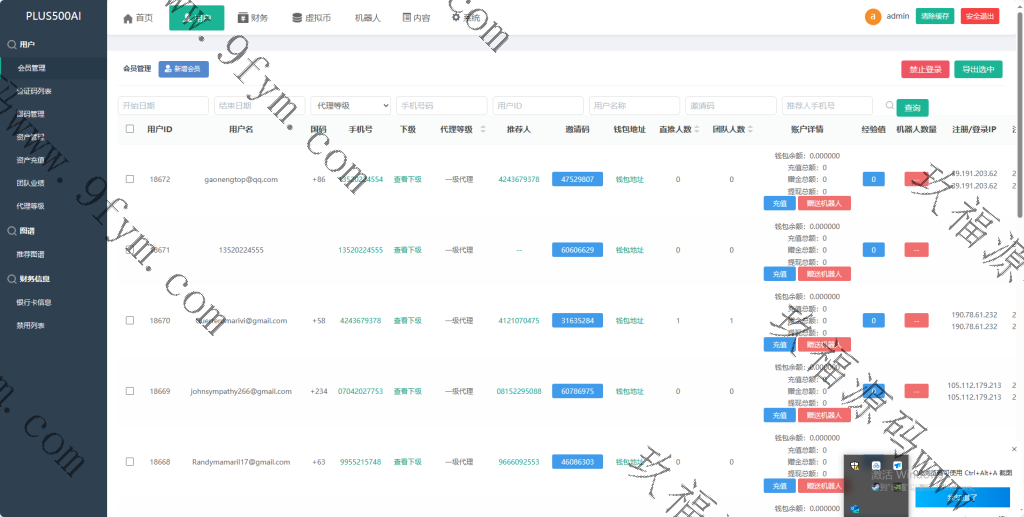This screenshot has width=1024, height=517.
Task: Click the orange admin avatar icon
Action: [872, 16]
